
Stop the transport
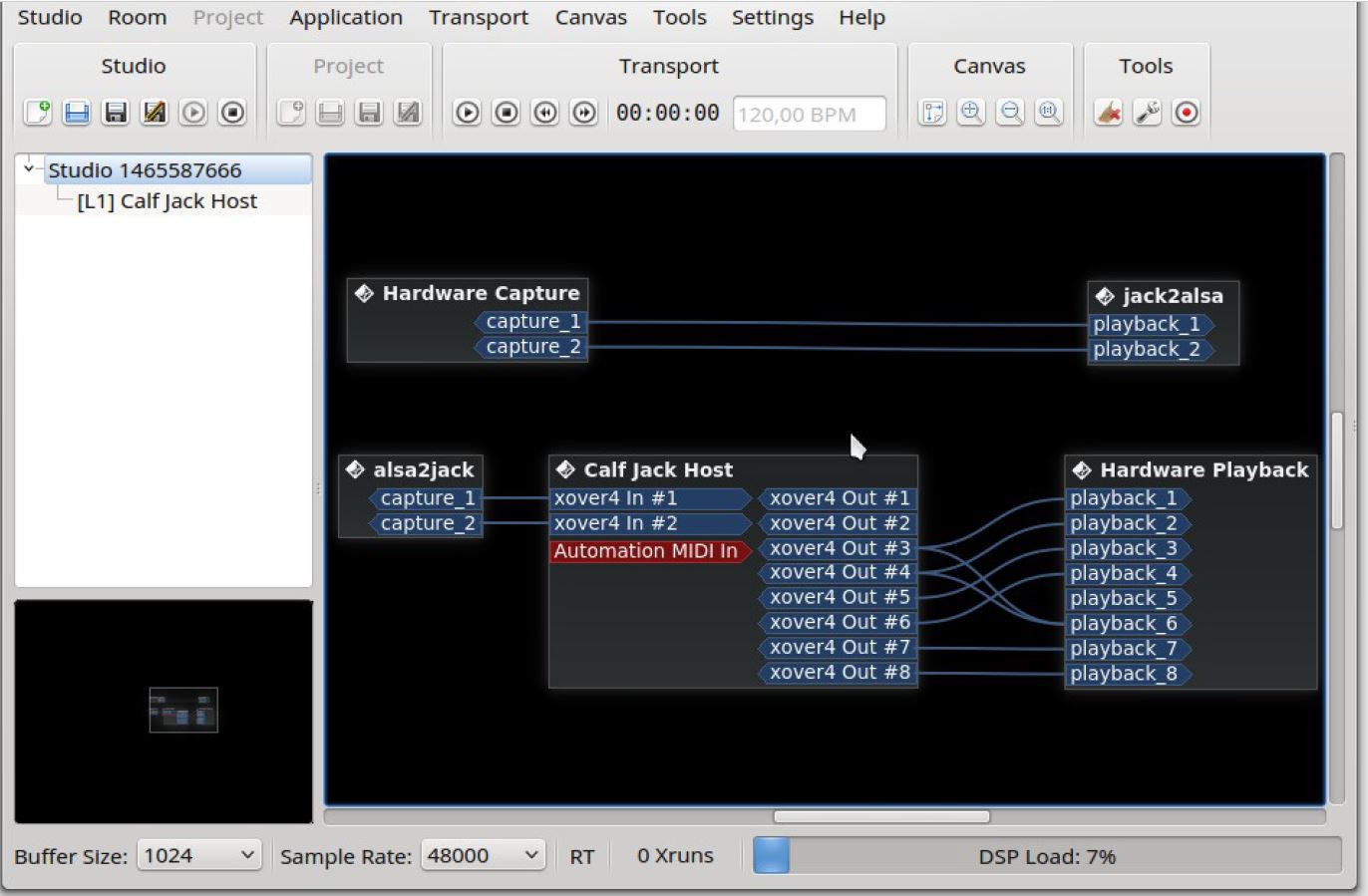[x=507, y=113]
